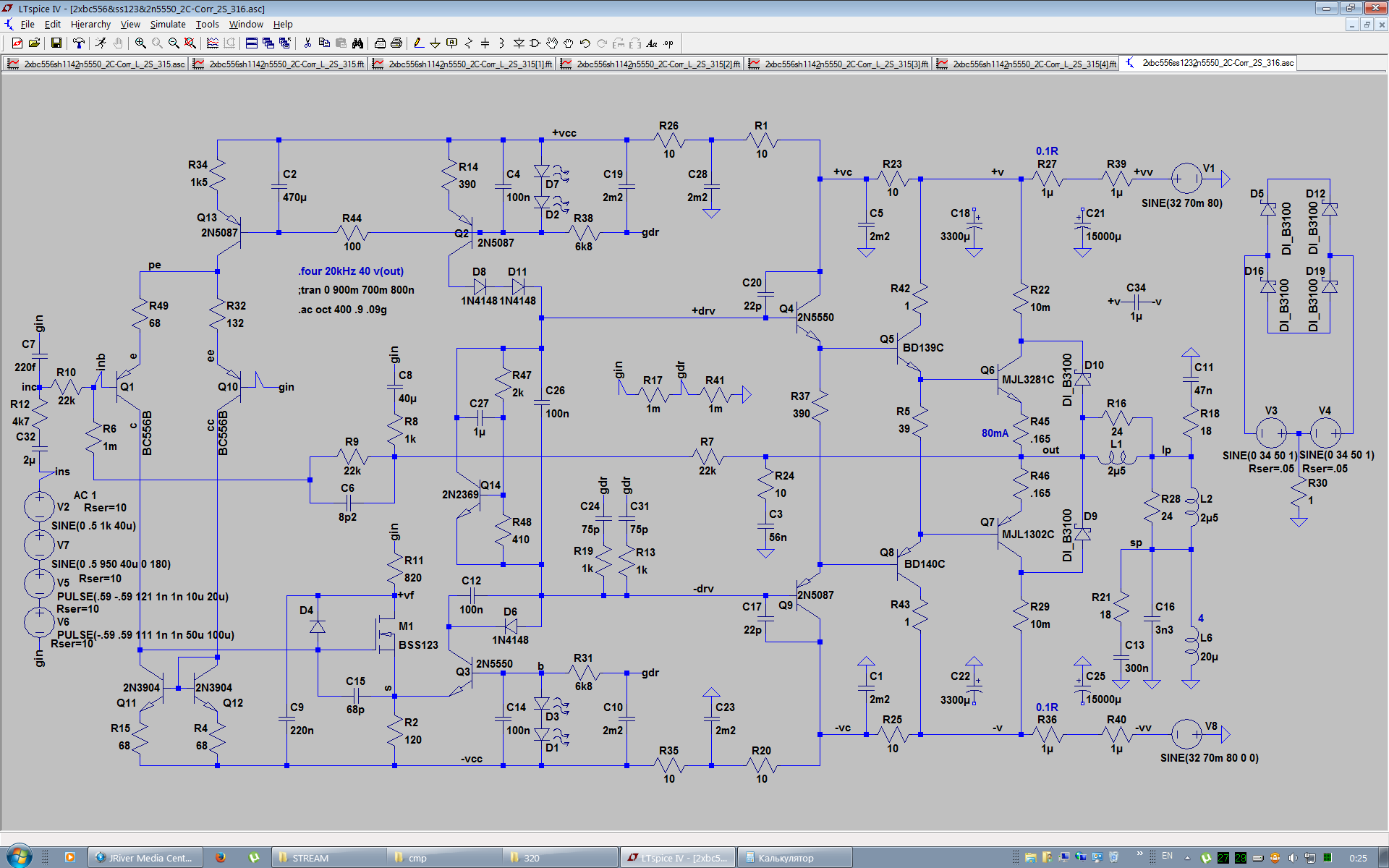Open the Tools menu
The image size is (1389, 868).
pos(208,24)
